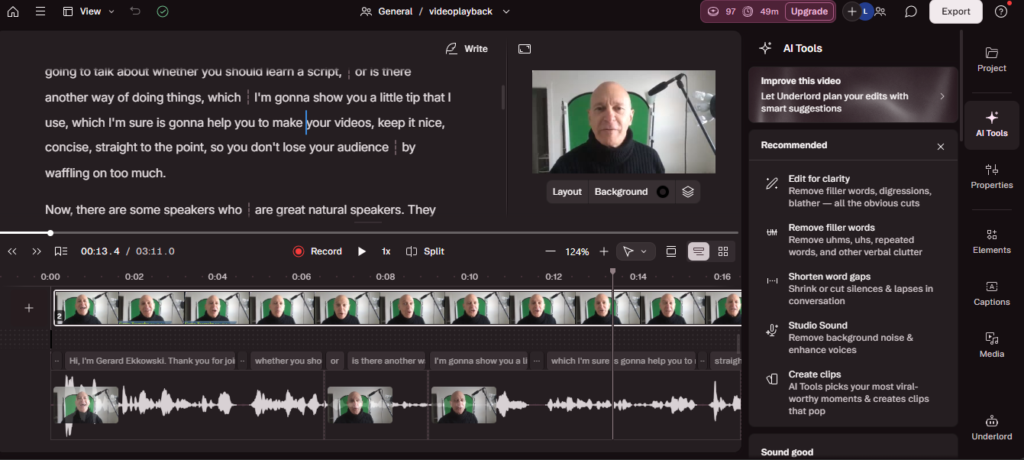Zoom out the timeline with minus
1024x460 pixels.
point(550,252)
